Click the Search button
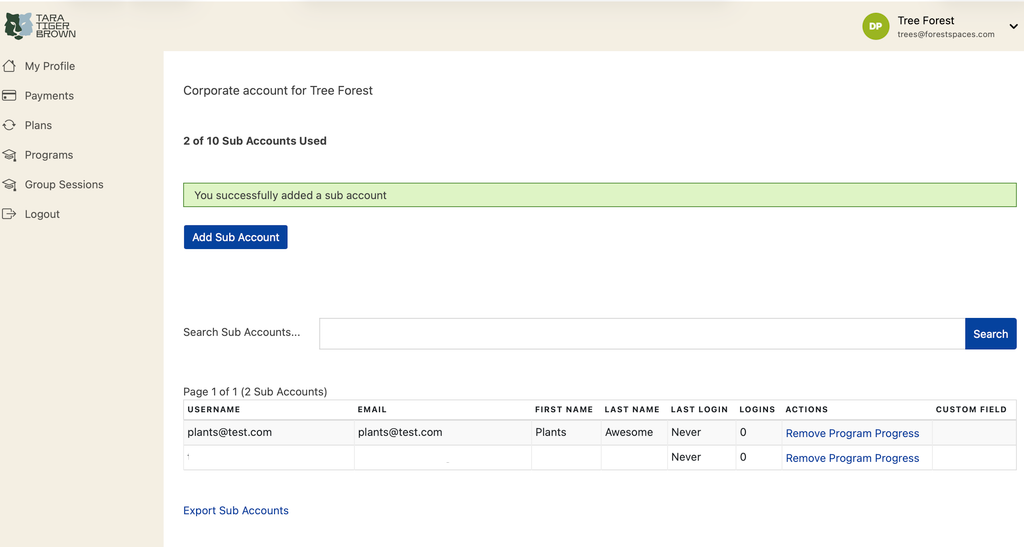The image size is (1024, 547). tap(990, 334)
